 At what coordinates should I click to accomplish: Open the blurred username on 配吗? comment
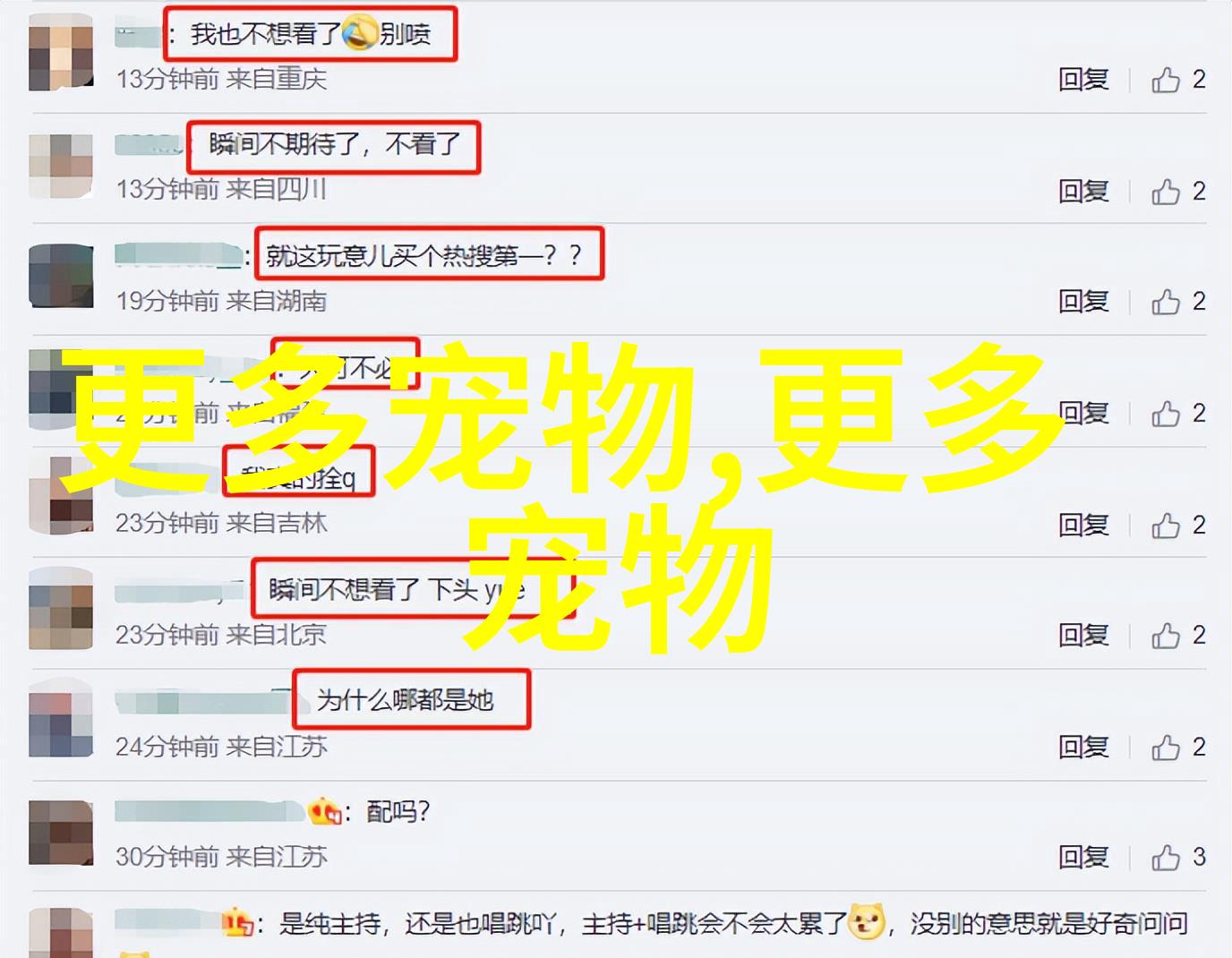tap(210, 812)
